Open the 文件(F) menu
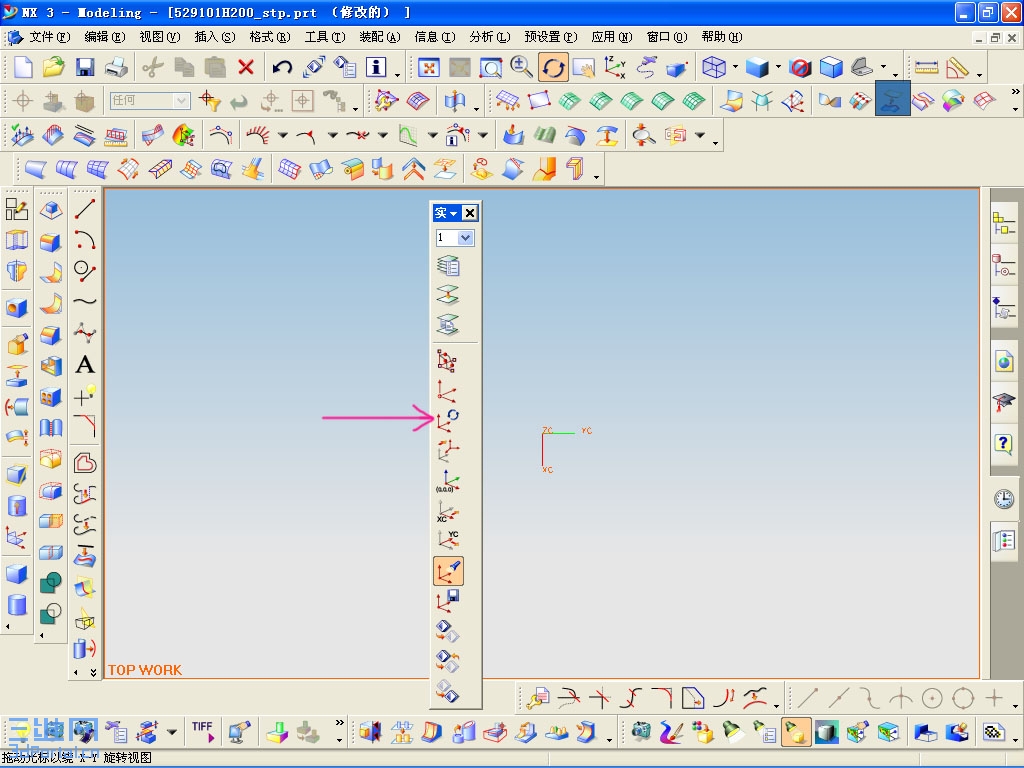Image resolution: width=1024 pixels, height=768 pixels. coord(49,37)
